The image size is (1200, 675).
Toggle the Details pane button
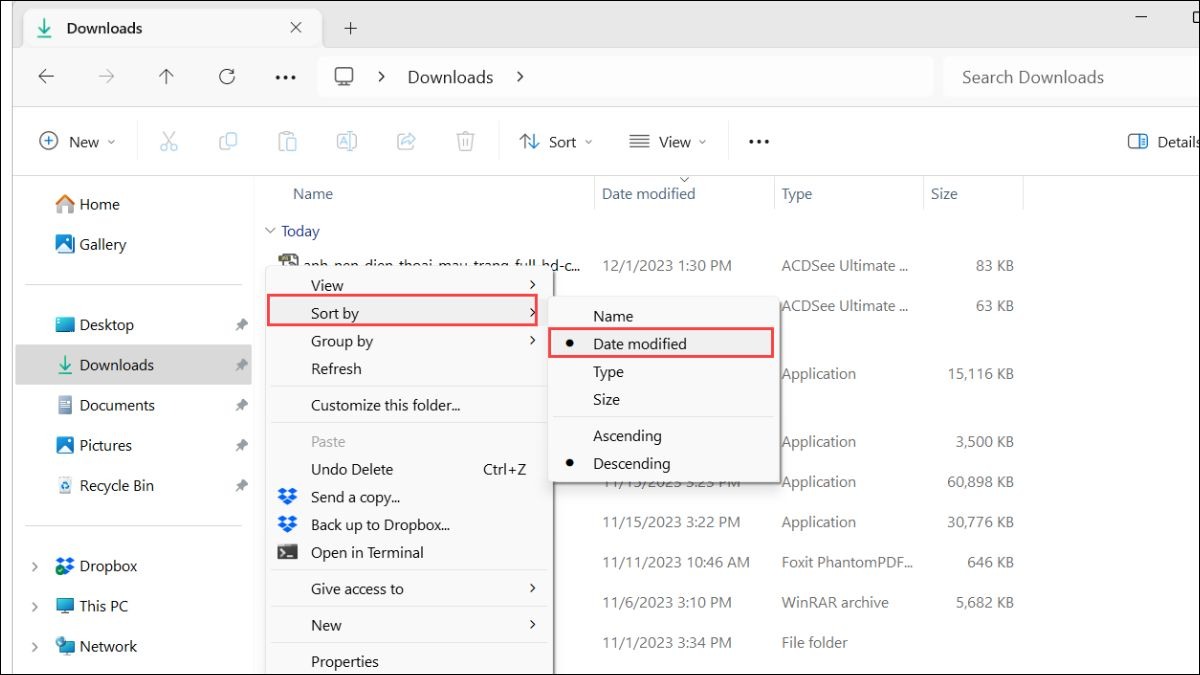coord(1163,142)
